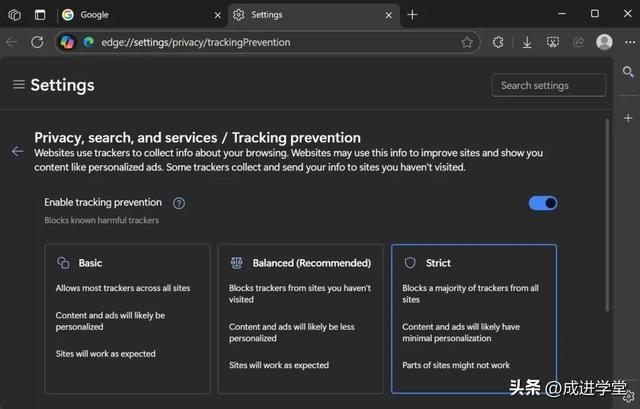Switch to the Settings tab
Image resolution: width=640 pixels, height=409 pixels.
point(313,15)
